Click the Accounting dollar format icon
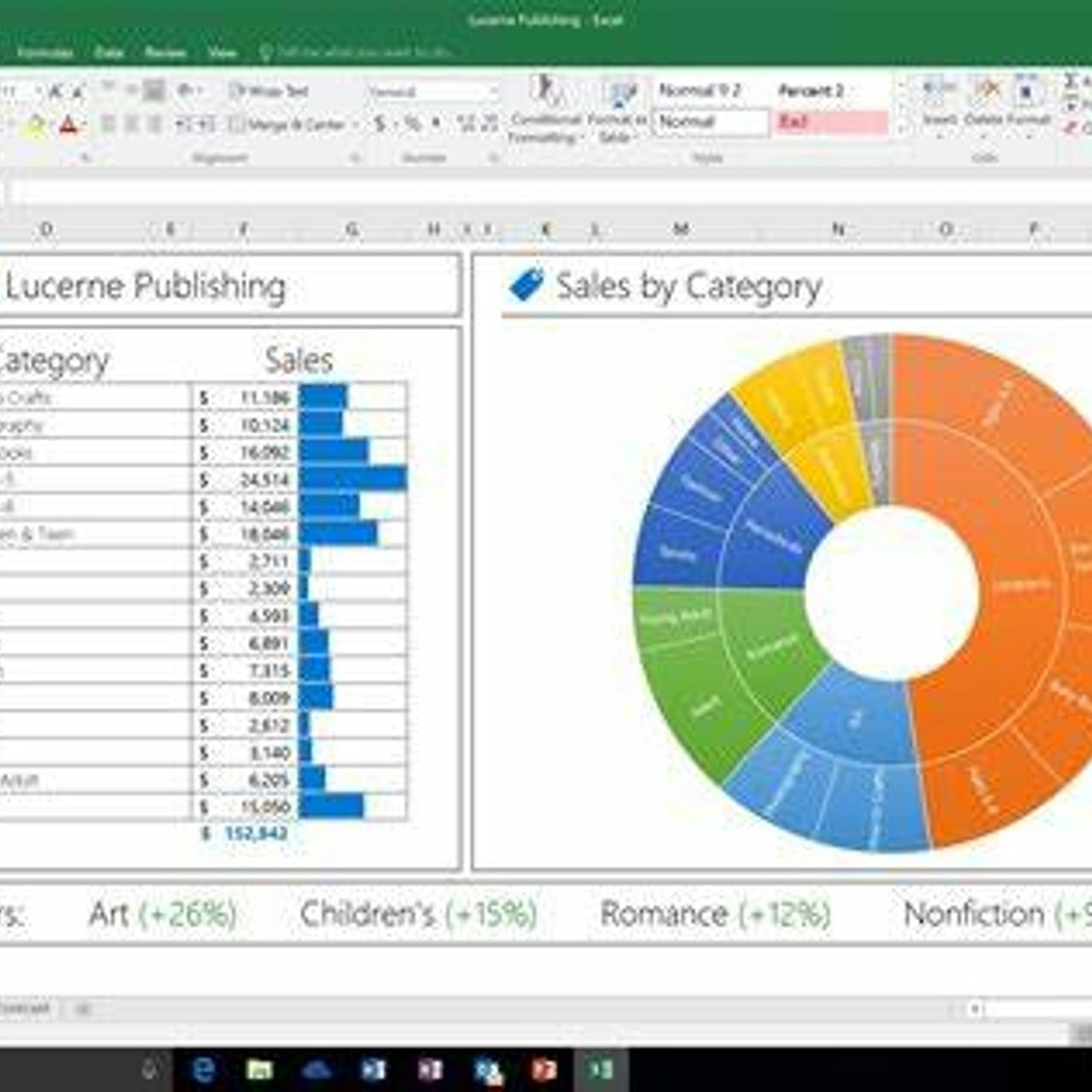Screen dimensions: 1092x1092 tap(379, 124)
